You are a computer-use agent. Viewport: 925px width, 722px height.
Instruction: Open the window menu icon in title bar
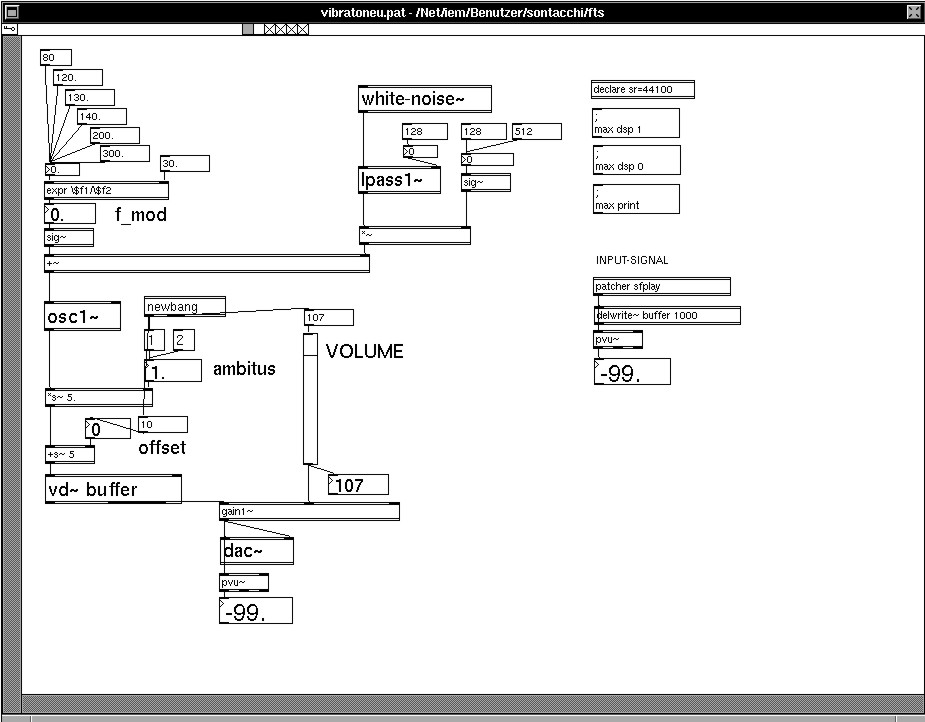pos(11,12)
